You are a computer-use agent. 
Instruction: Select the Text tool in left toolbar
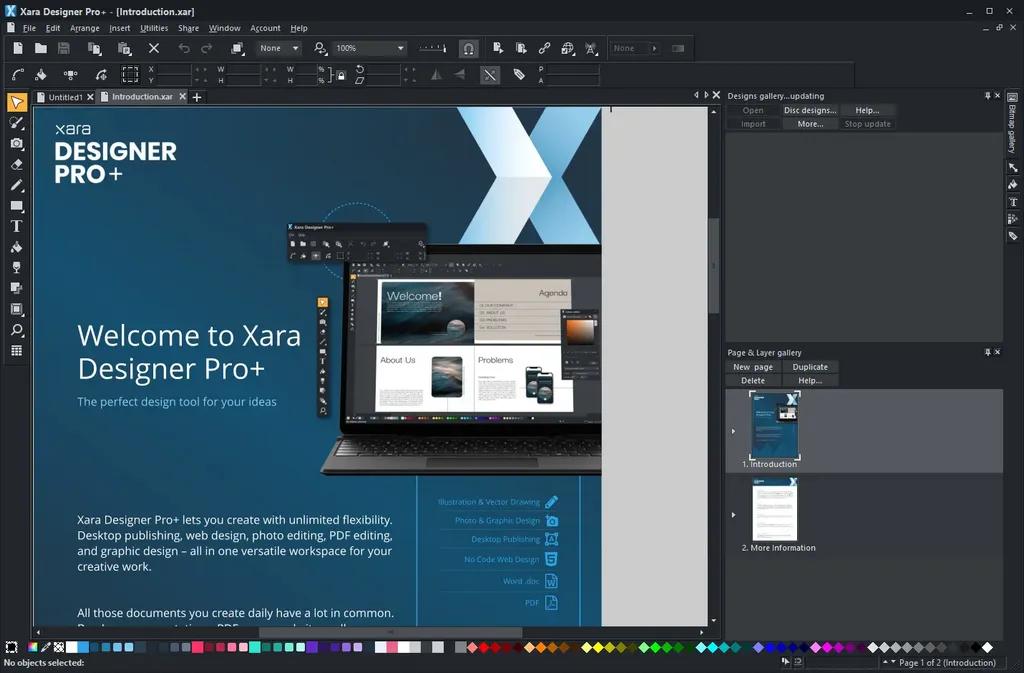[x=17, y=227]
